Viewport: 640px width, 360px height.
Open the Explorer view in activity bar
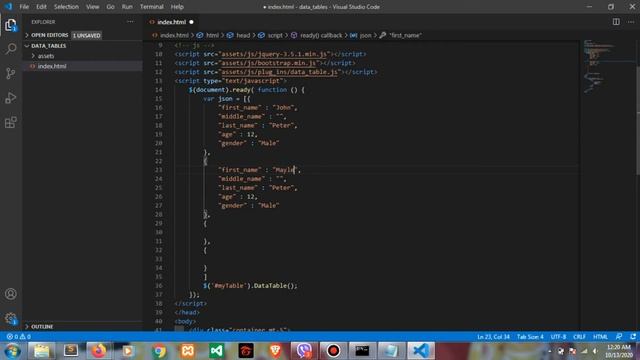(11, 25)
